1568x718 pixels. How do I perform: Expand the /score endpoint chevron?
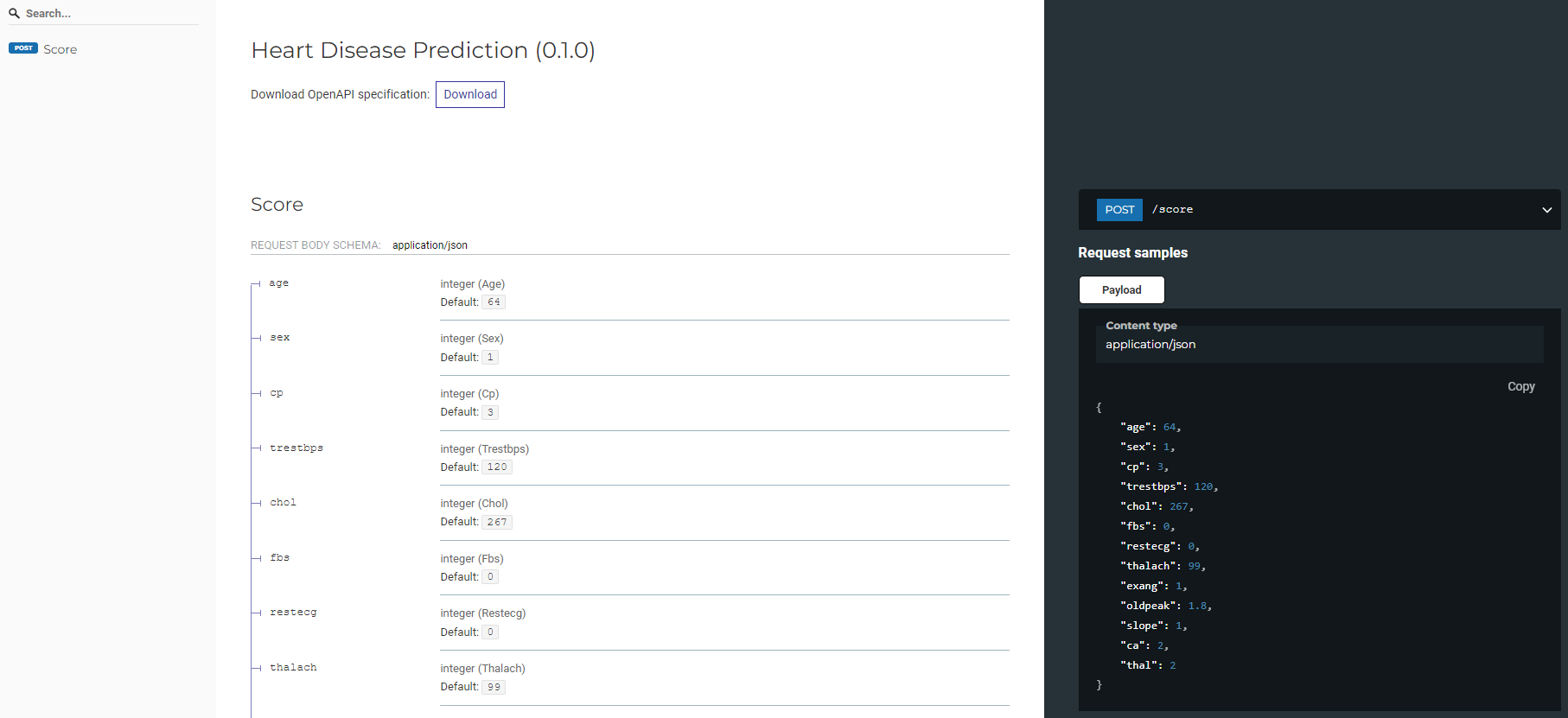(1546, 210)
